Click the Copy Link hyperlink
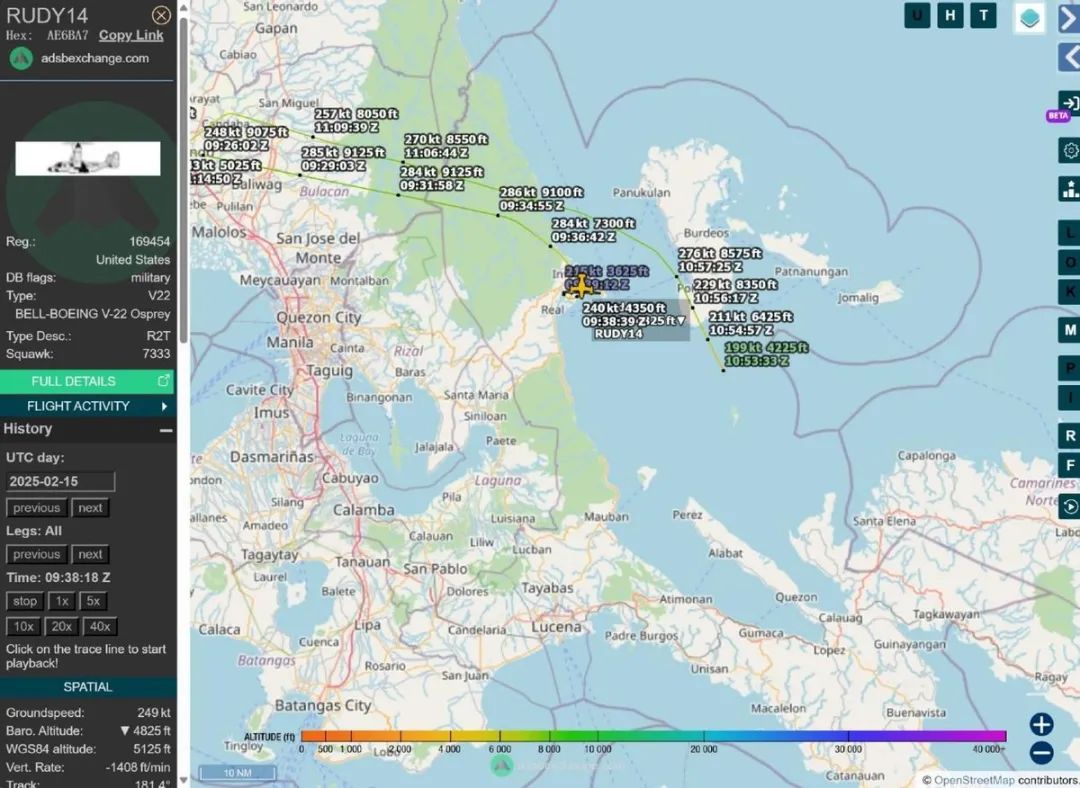Viewport: 1080px width, 788px height. (x=131, y=35)
